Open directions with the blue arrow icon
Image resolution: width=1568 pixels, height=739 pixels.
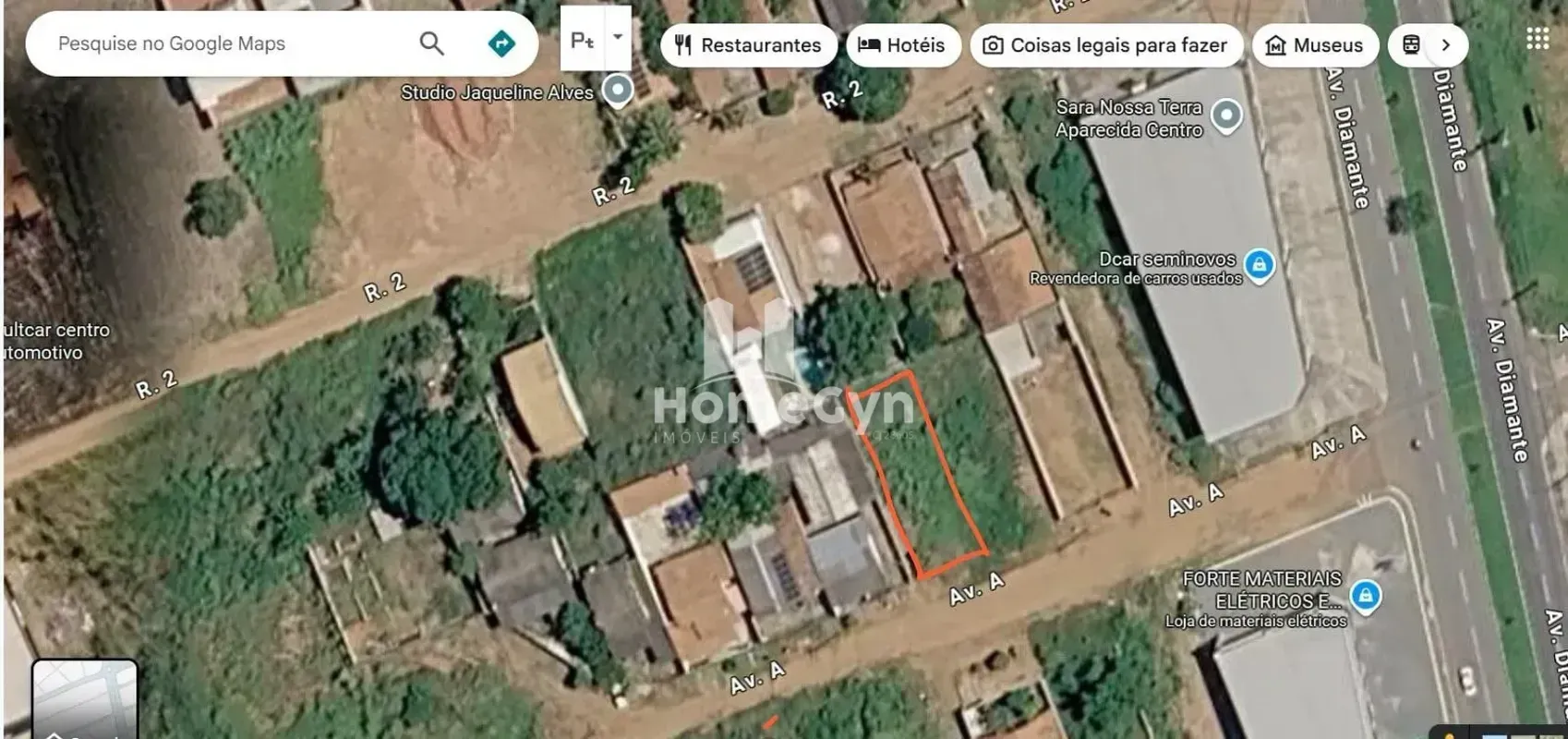pyautogui.click(x=501, y=43)
